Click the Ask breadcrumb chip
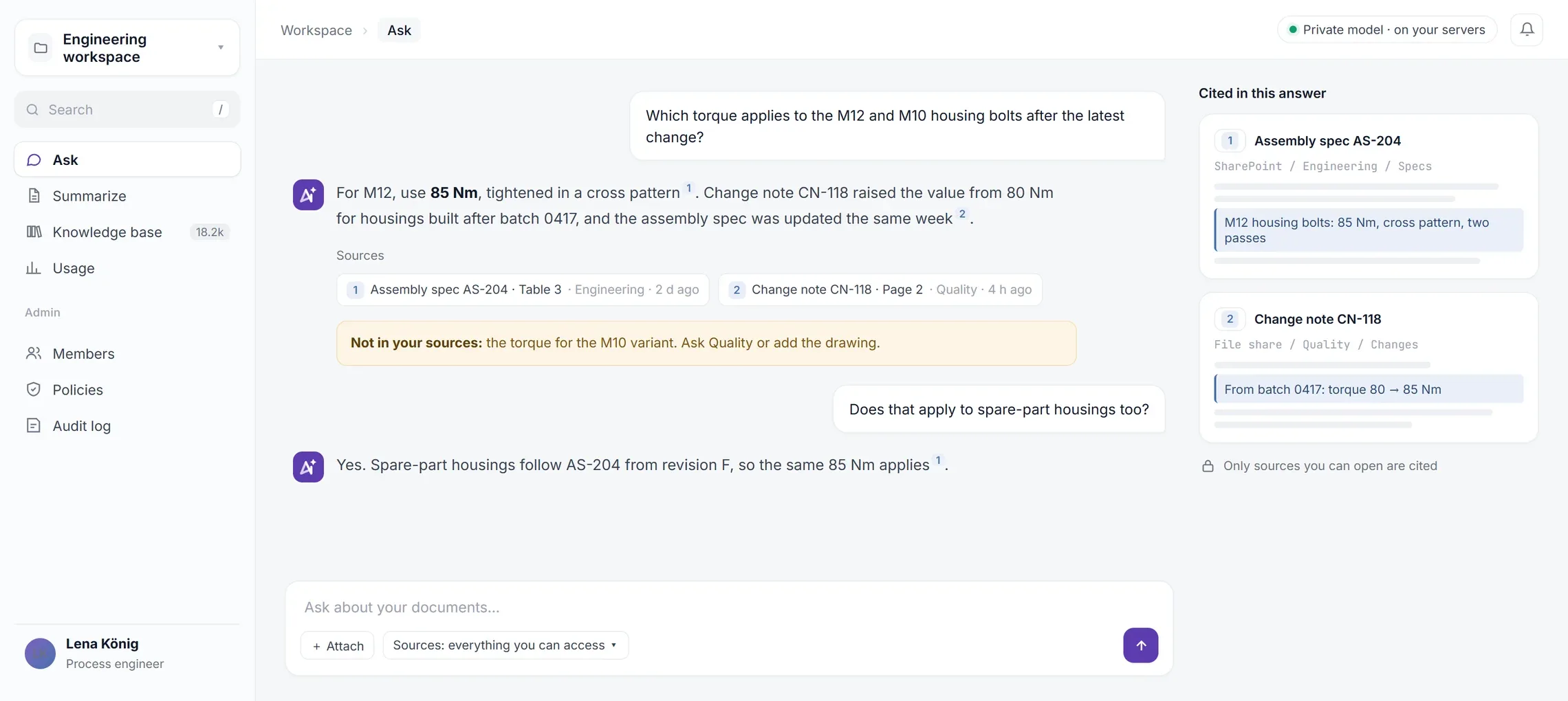Viewport: 1568px width, 701px height. tap(399, 30)
